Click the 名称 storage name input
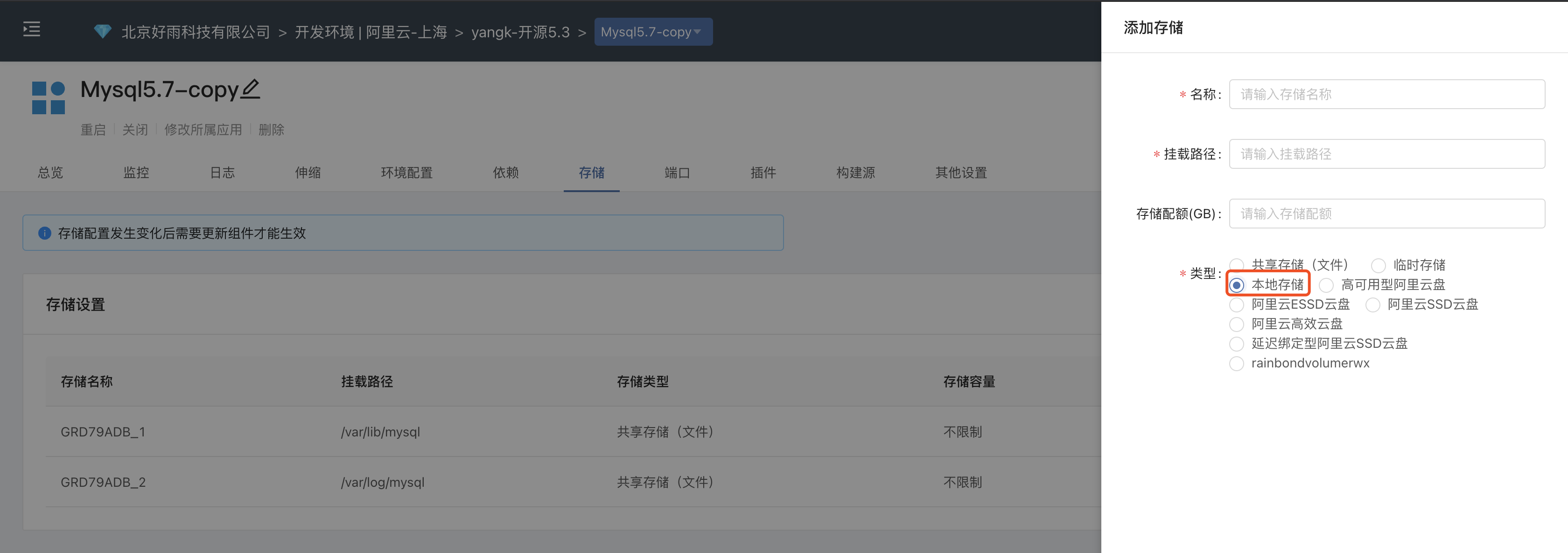Viewport: 1568px width, 553px height. pos(1386,94)
